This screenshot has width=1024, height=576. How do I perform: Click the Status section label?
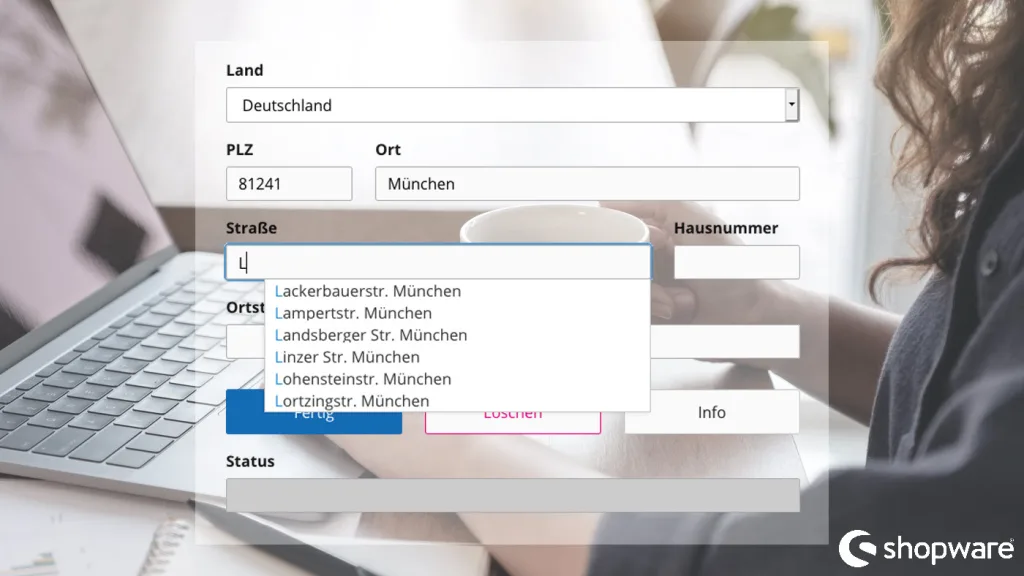[x=250, y=461]
